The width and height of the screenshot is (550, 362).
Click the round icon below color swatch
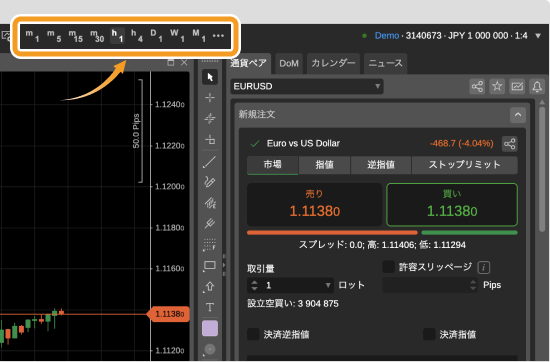[210, 349]
